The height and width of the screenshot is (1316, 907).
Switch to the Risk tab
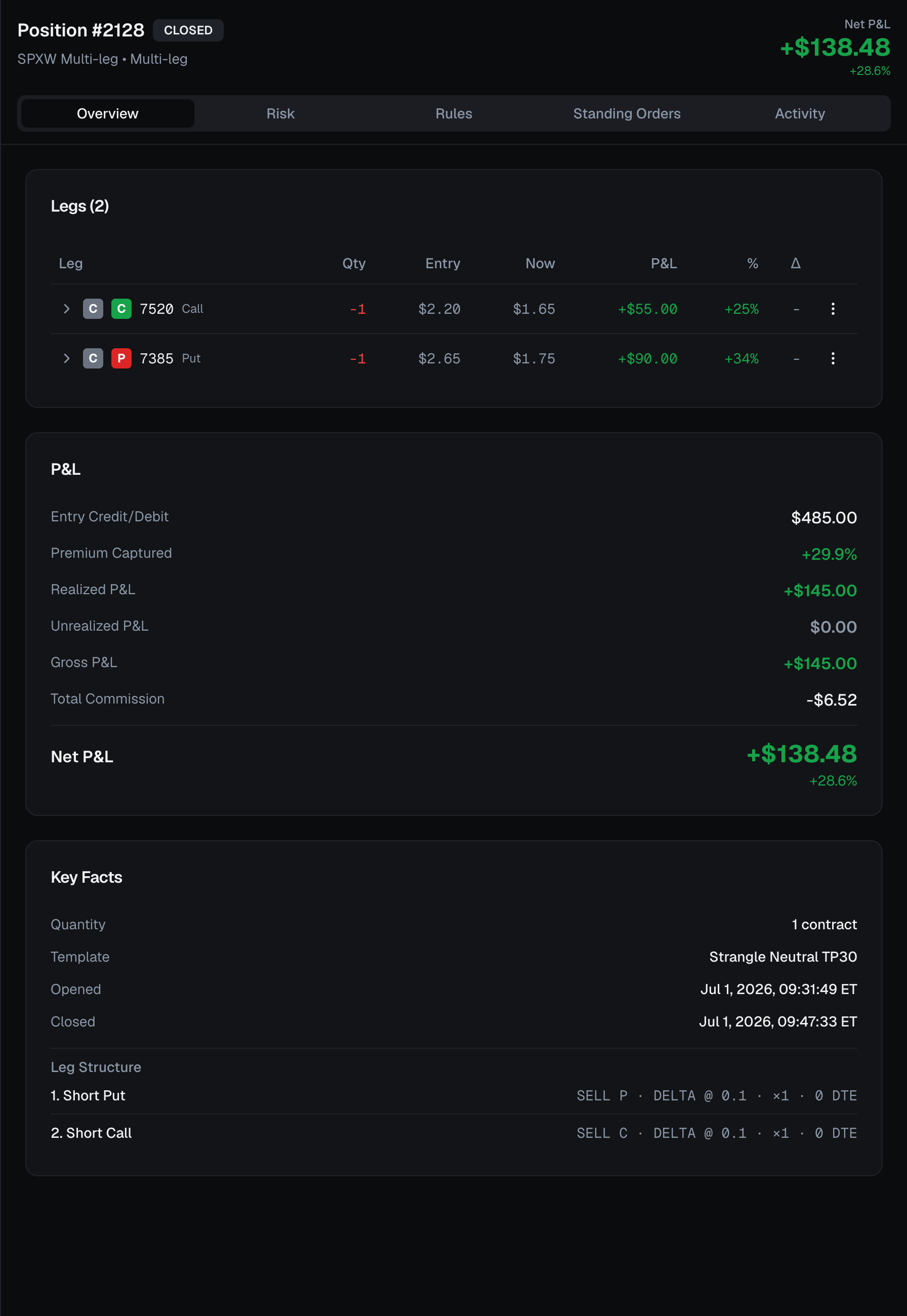pyautogui.click(x=280, y=114)
